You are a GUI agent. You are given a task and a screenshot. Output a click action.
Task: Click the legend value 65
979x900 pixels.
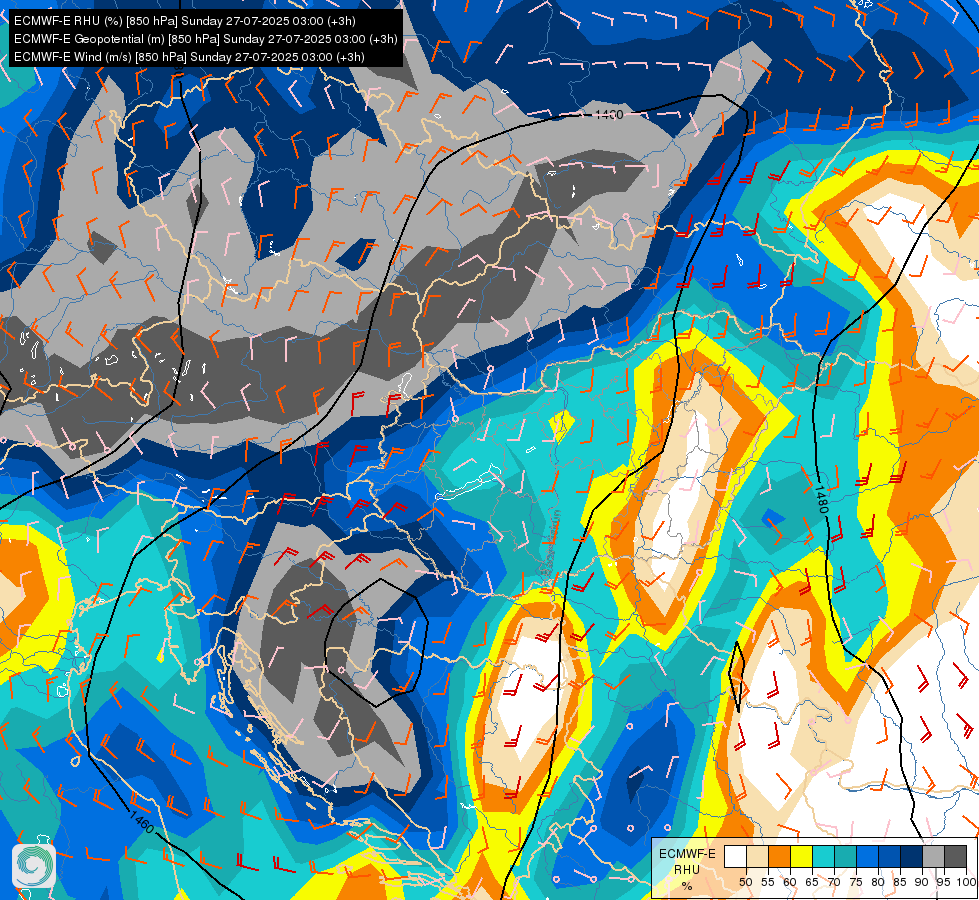click(x=812, y=882)
